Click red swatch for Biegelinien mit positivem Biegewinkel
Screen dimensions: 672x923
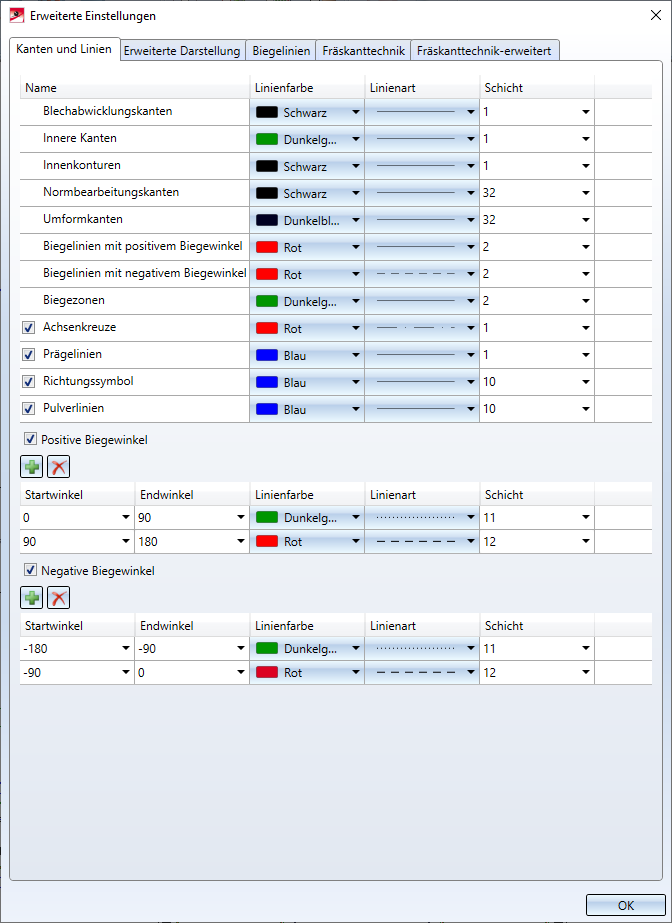(267, 247)
